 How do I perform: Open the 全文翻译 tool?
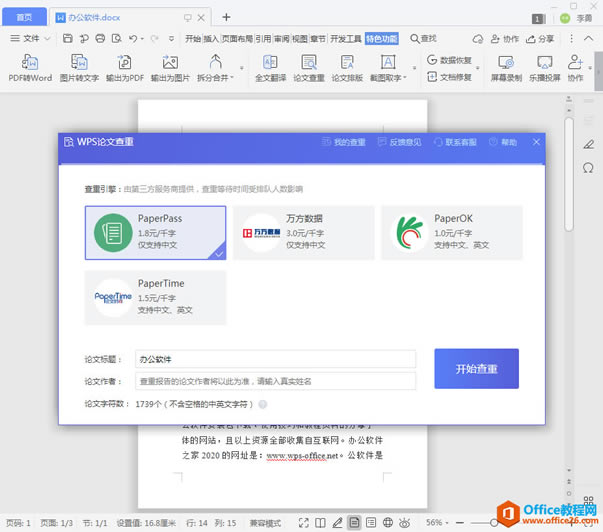(270, 68)
